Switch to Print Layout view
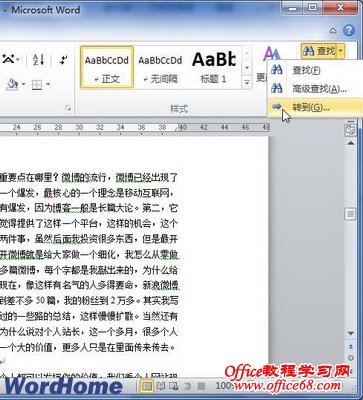This screenshot has width=363, height=400. 147,387
